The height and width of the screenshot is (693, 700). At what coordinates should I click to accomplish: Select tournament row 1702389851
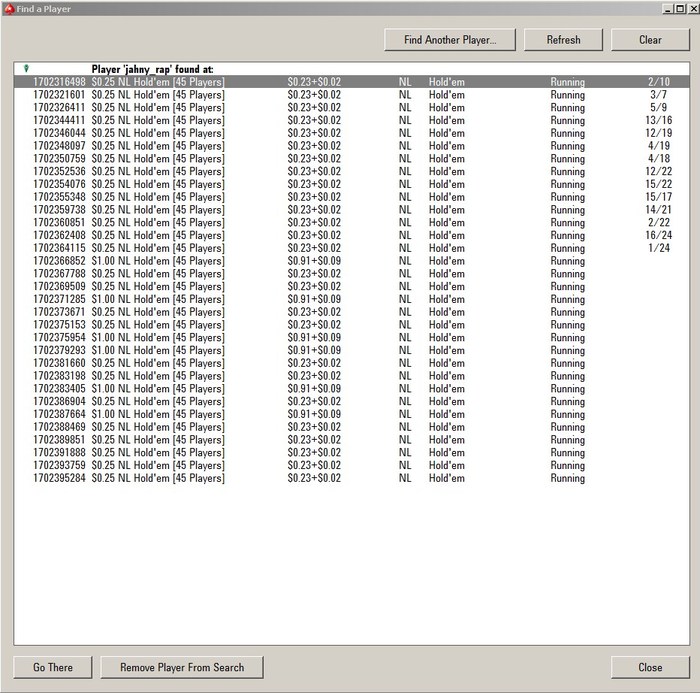(x=352, y=439)
